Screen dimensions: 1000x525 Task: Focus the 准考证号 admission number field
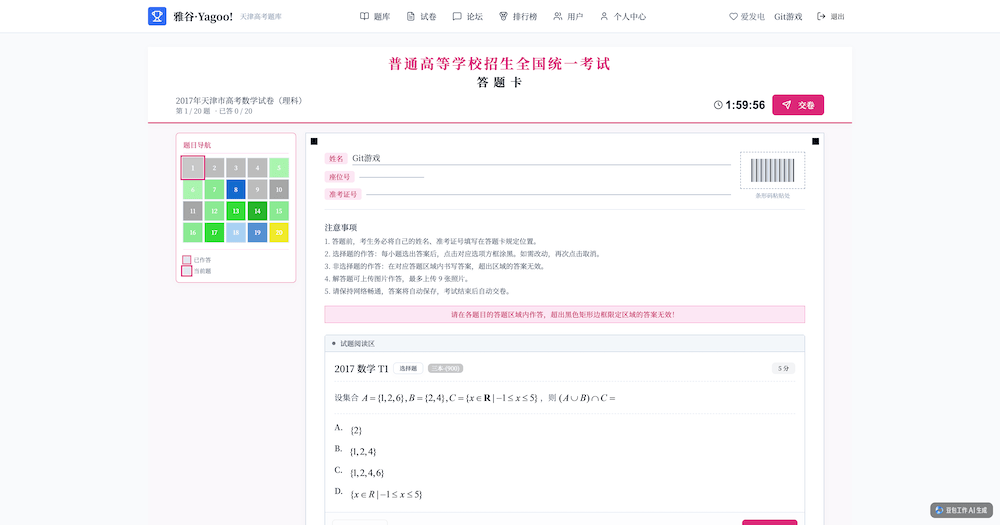pos(548,194)
